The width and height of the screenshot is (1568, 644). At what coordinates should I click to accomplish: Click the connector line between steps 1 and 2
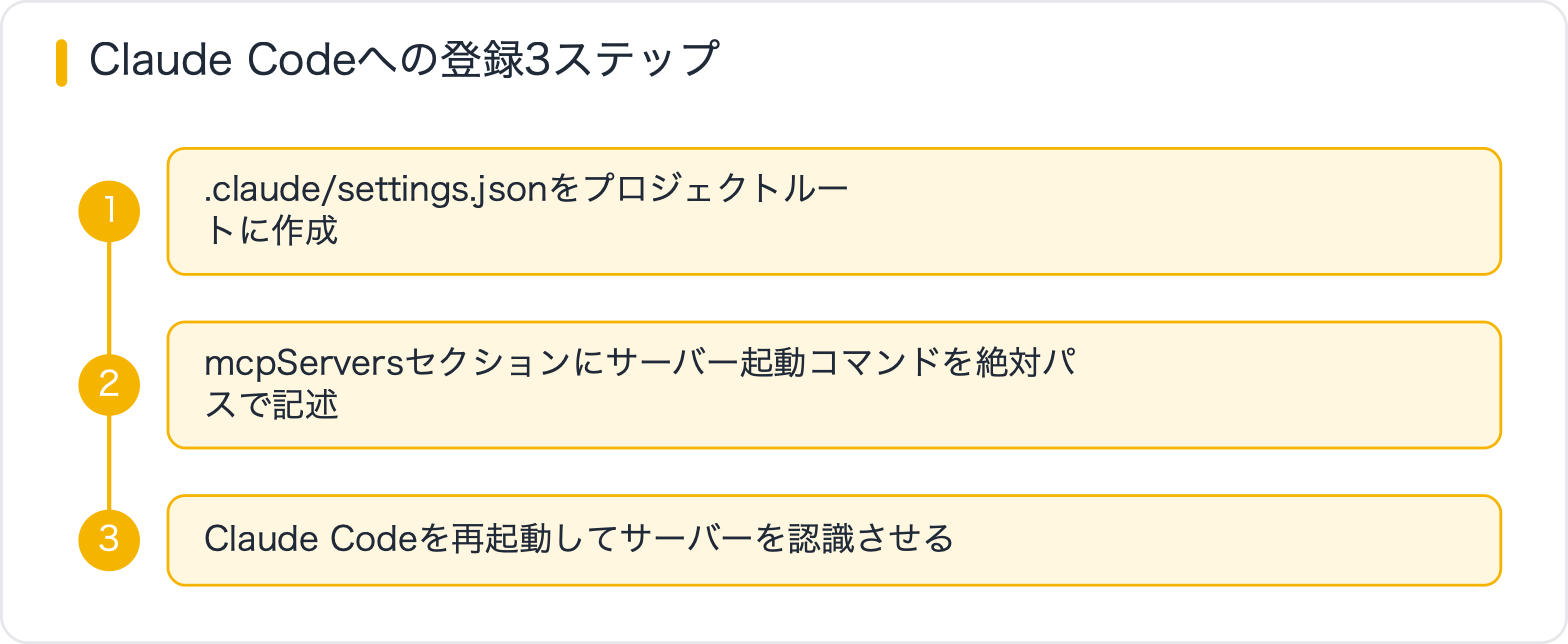[109, 298]
